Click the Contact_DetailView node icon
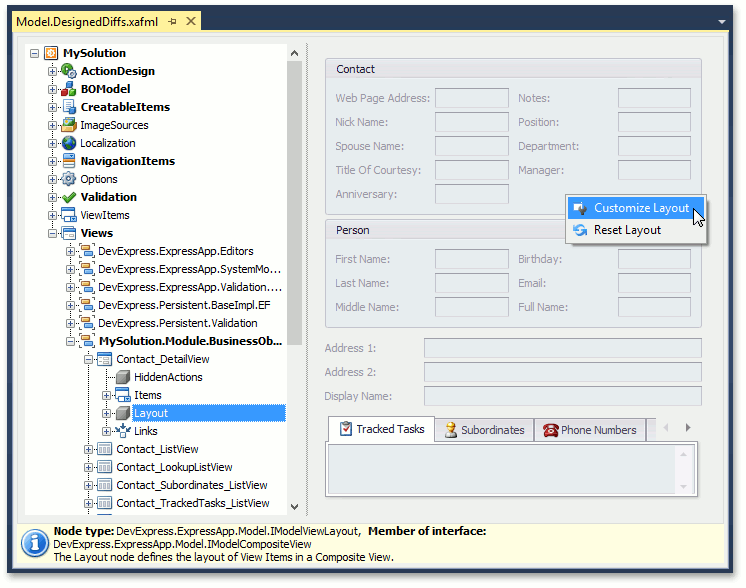The image size is (746, 588). tap(105, 359)
